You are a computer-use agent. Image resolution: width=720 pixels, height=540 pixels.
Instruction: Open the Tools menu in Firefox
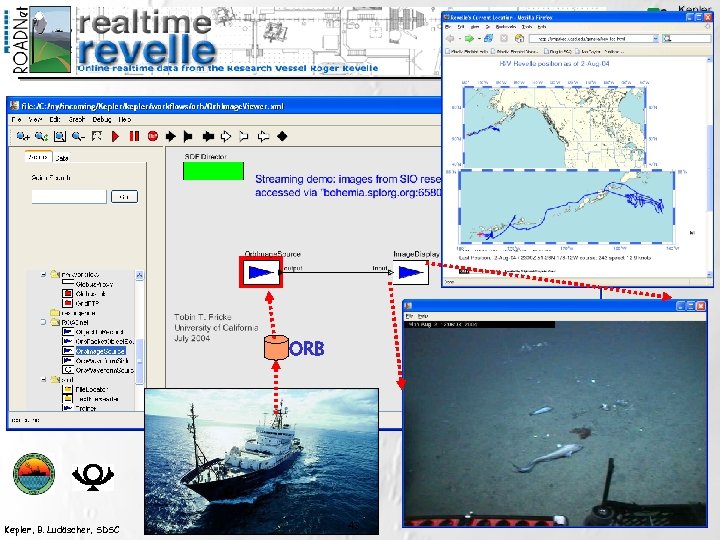point(528,27)
